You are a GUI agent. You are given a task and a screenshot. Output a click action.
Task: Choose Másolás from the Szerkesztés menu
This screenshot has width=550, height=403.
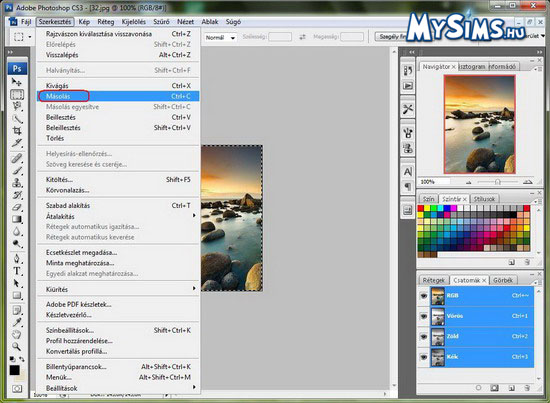pos(118,96)
